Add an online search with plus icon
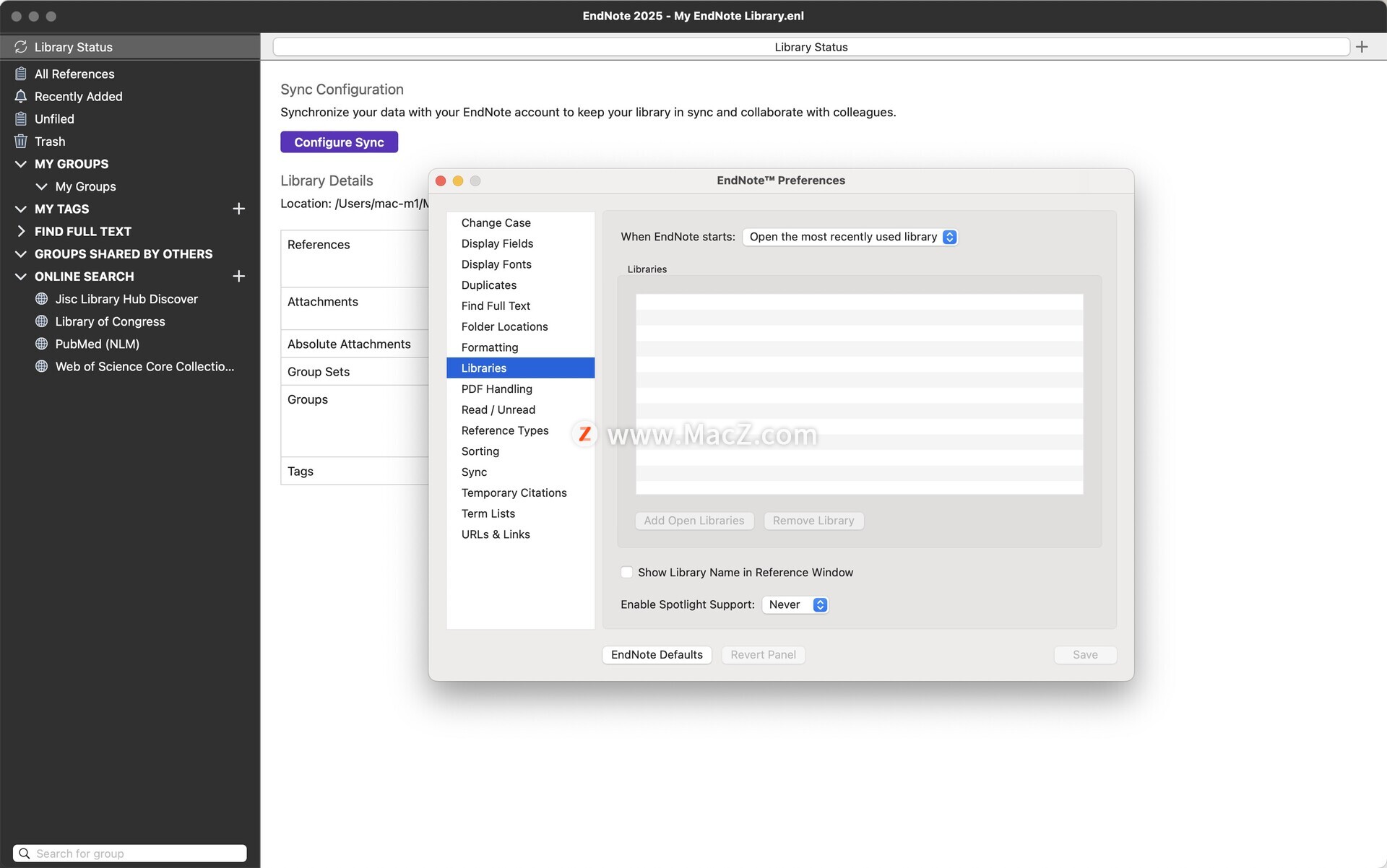This screenshot has height=868, width=1387. tap(238, 276)
